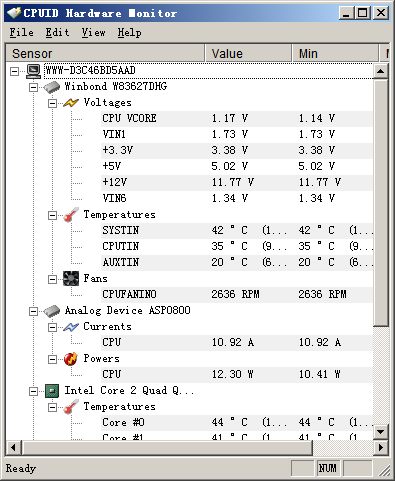Select the VIN1 voltage row
395x481 pixels.
click(237, 135)
